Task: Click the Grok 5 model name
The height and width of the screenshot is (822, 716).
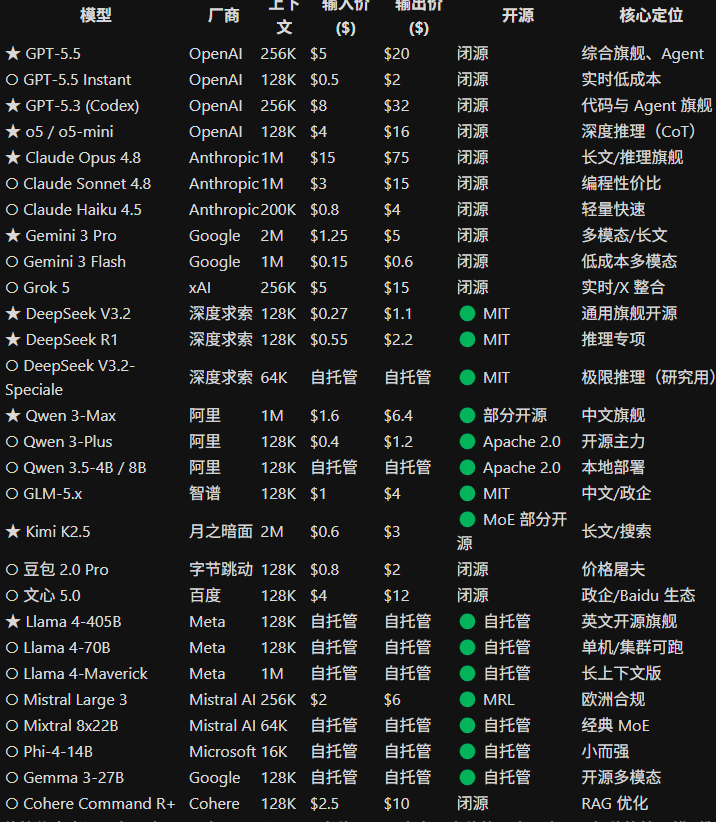Action: 46,288
